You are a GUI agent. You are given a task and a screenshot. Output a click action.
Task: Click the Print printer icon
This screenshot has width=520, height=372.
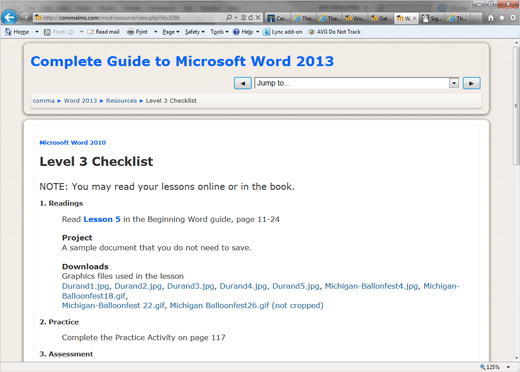click(x=131, y=32)
